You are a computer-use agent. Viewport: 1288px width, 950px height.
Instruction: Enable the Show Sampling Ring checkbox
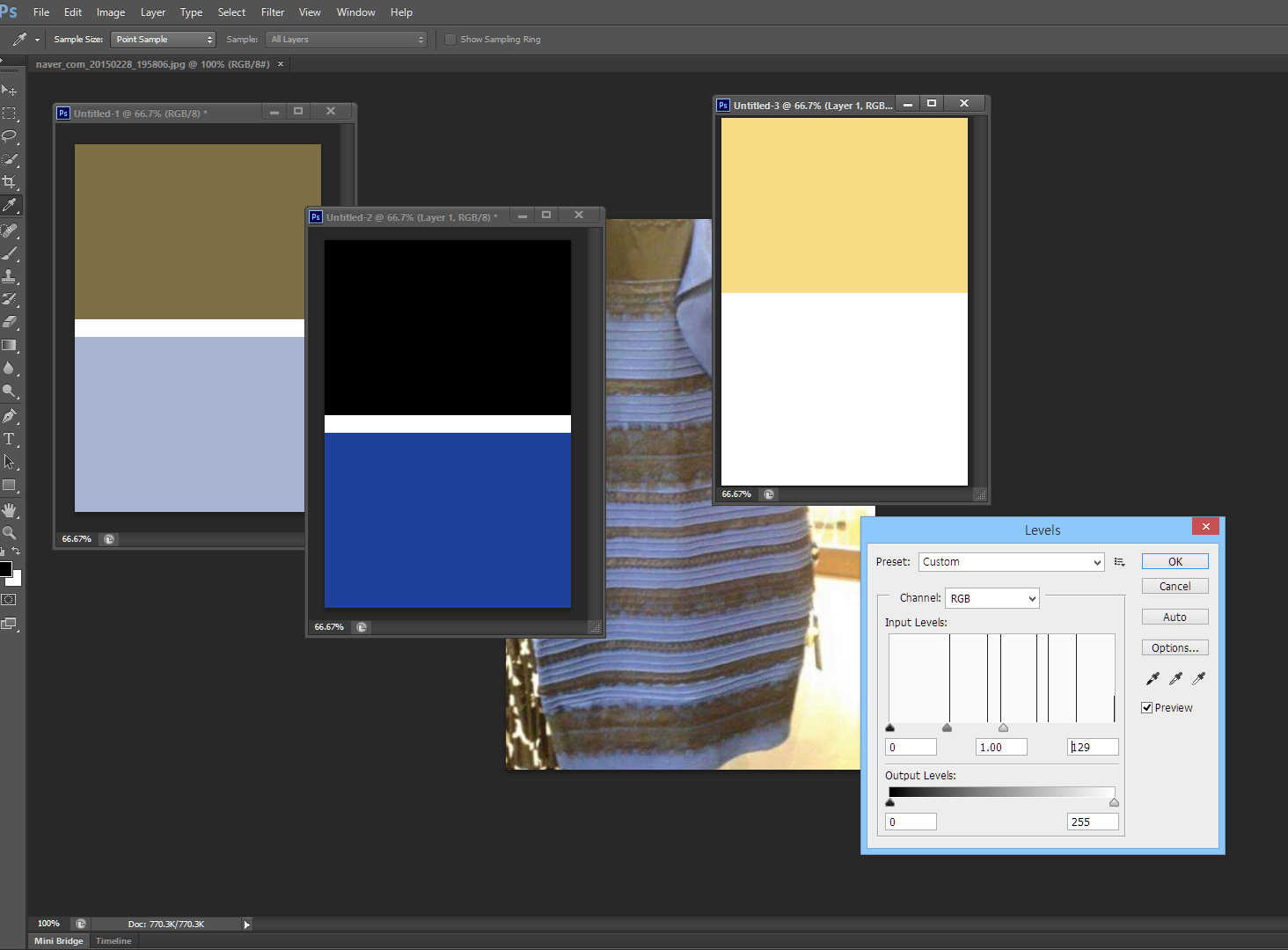click(450, 40)
